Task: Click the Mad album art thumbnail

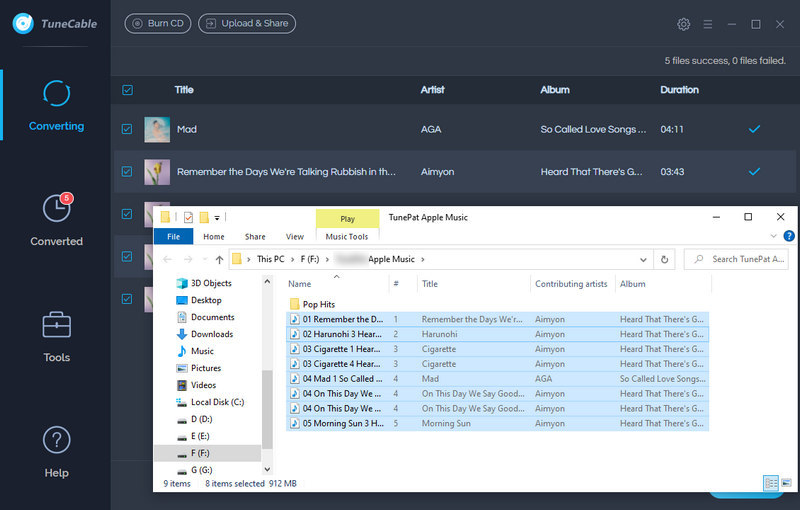Action: tap(157, 130)
